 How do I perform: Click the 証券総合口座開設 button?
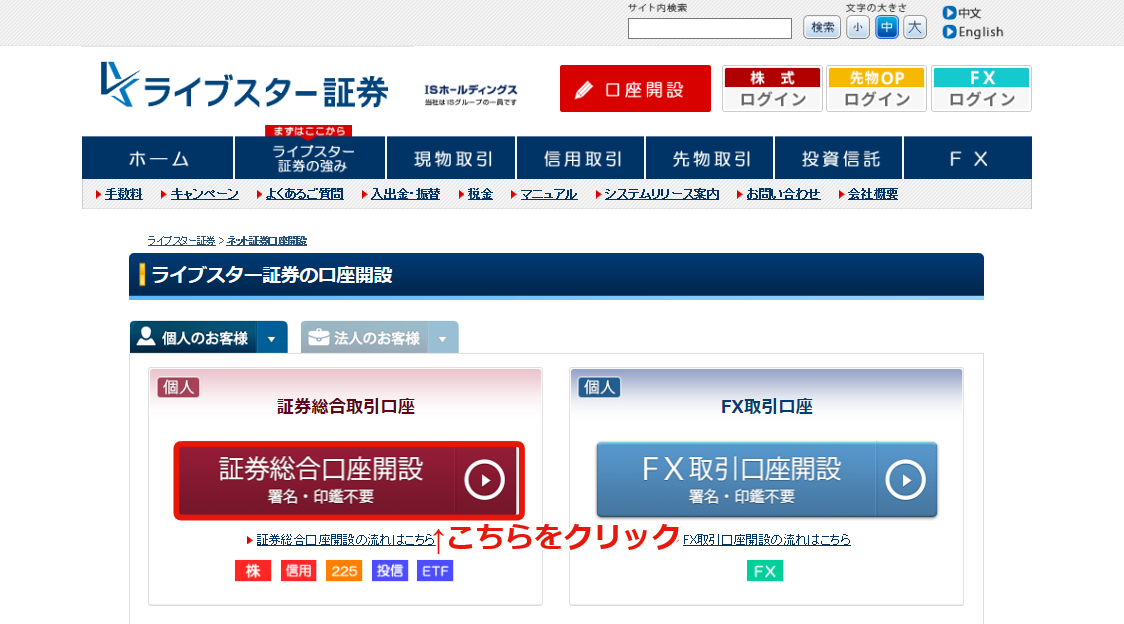349,480
